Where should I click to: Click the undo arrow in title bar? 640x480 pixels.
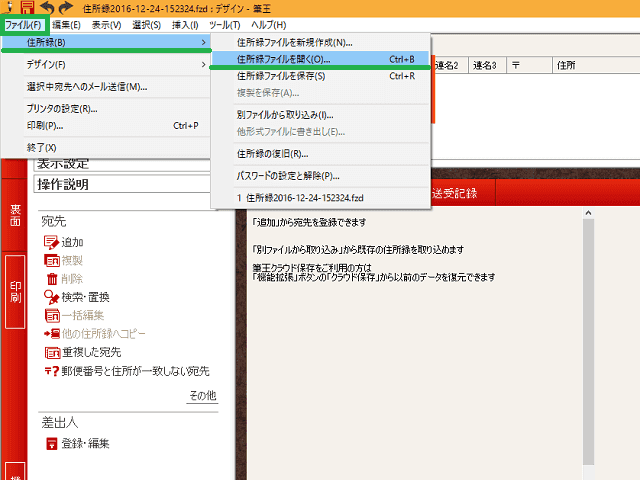coord(48,8)
